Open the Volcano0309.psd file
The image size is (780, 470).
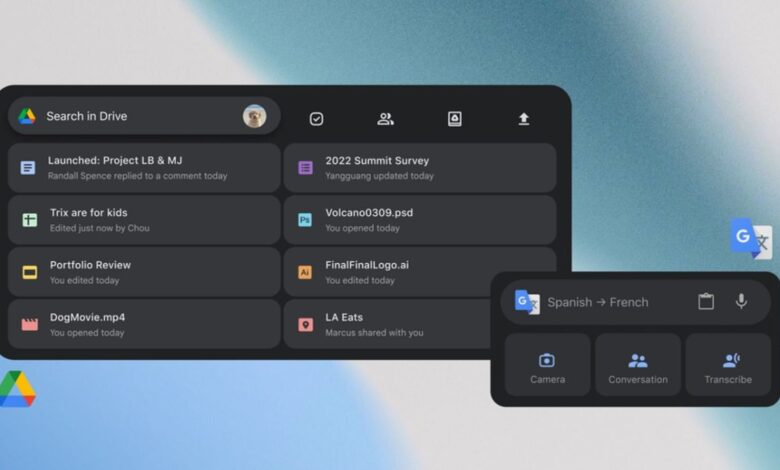click(x=420, y=220)
